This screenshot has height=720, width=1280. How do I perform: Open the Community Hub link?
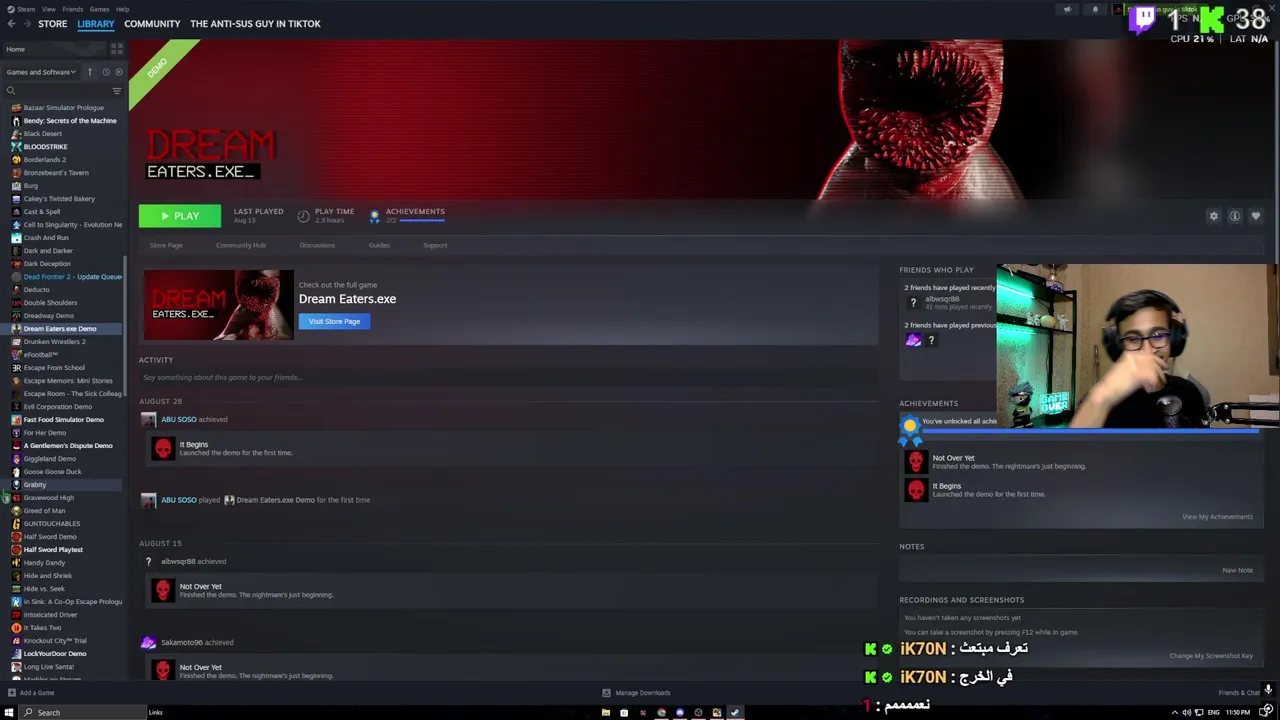tap(241, 245)
